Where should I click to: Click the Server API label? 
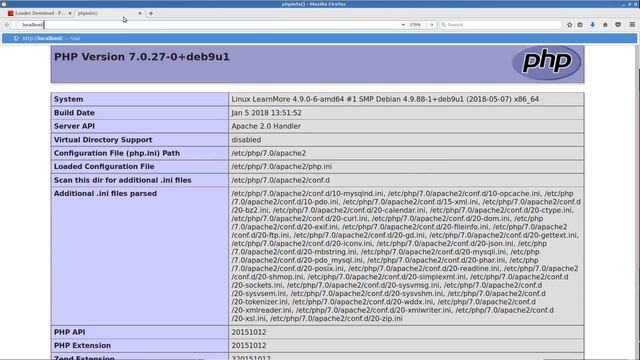click(74, 126)
